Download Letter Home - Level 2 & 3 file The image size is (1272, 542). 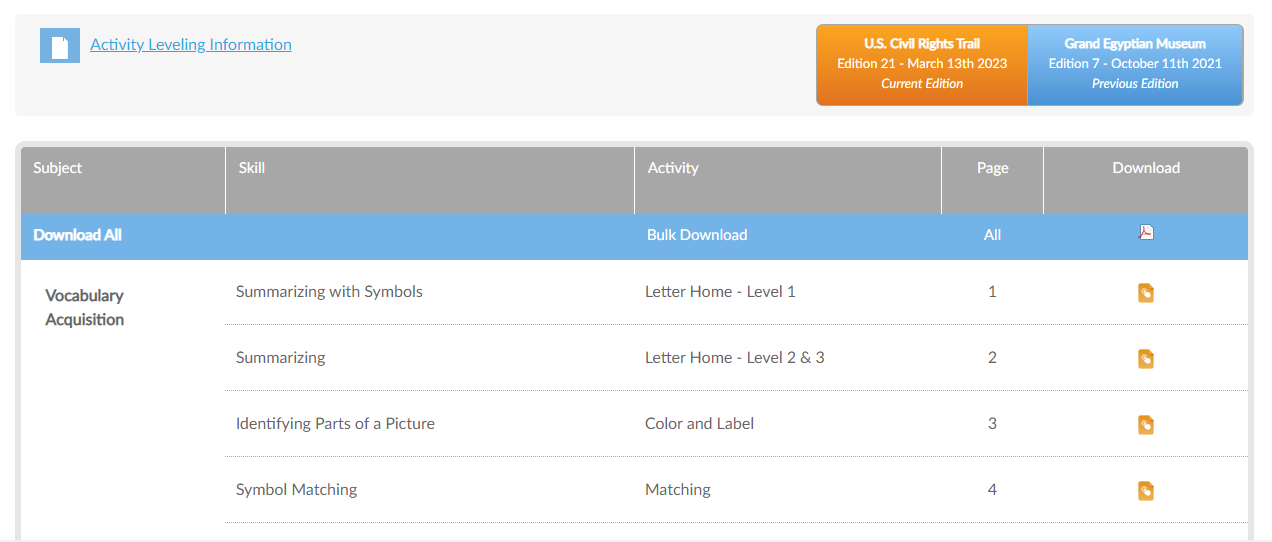[x=1146, y=359]
